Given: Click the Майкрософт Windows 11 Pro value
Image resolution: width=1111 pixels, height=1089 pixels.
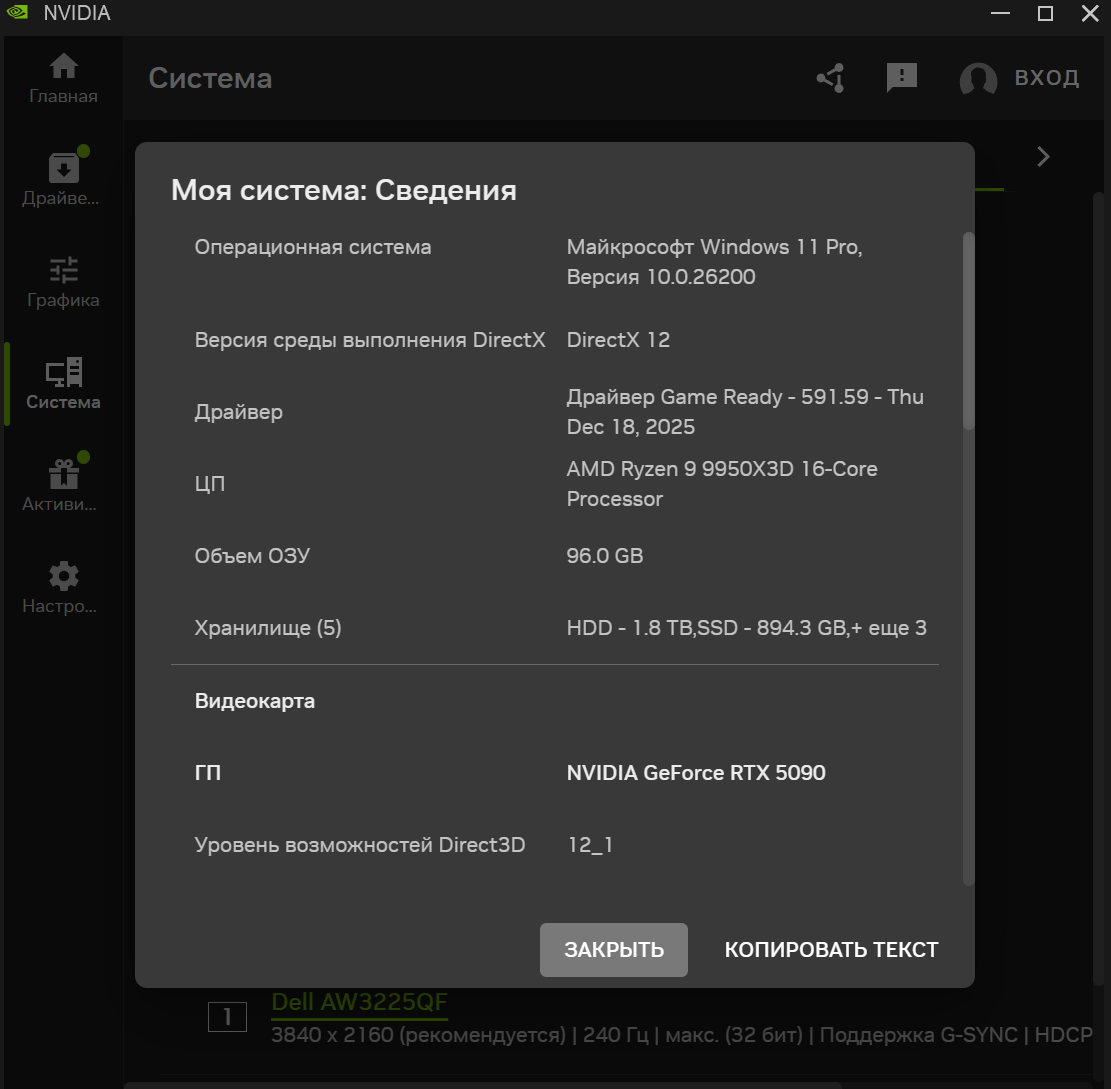Looking at the screenshot, I should [714, 261].
